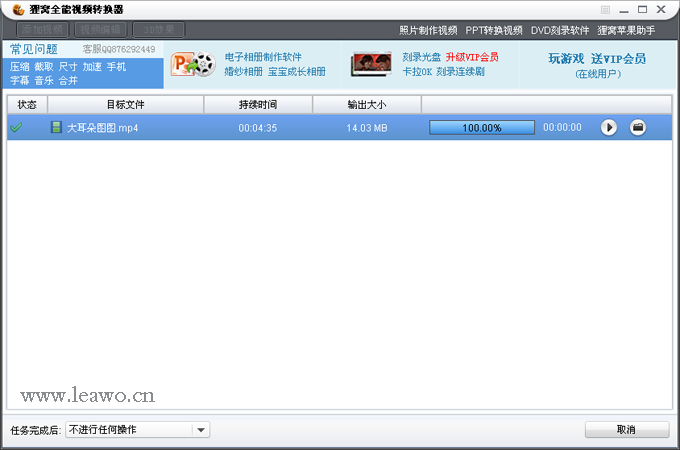680x450 pixels.
Task: Click the red 升级VIP会员 link
Action: 472,57
